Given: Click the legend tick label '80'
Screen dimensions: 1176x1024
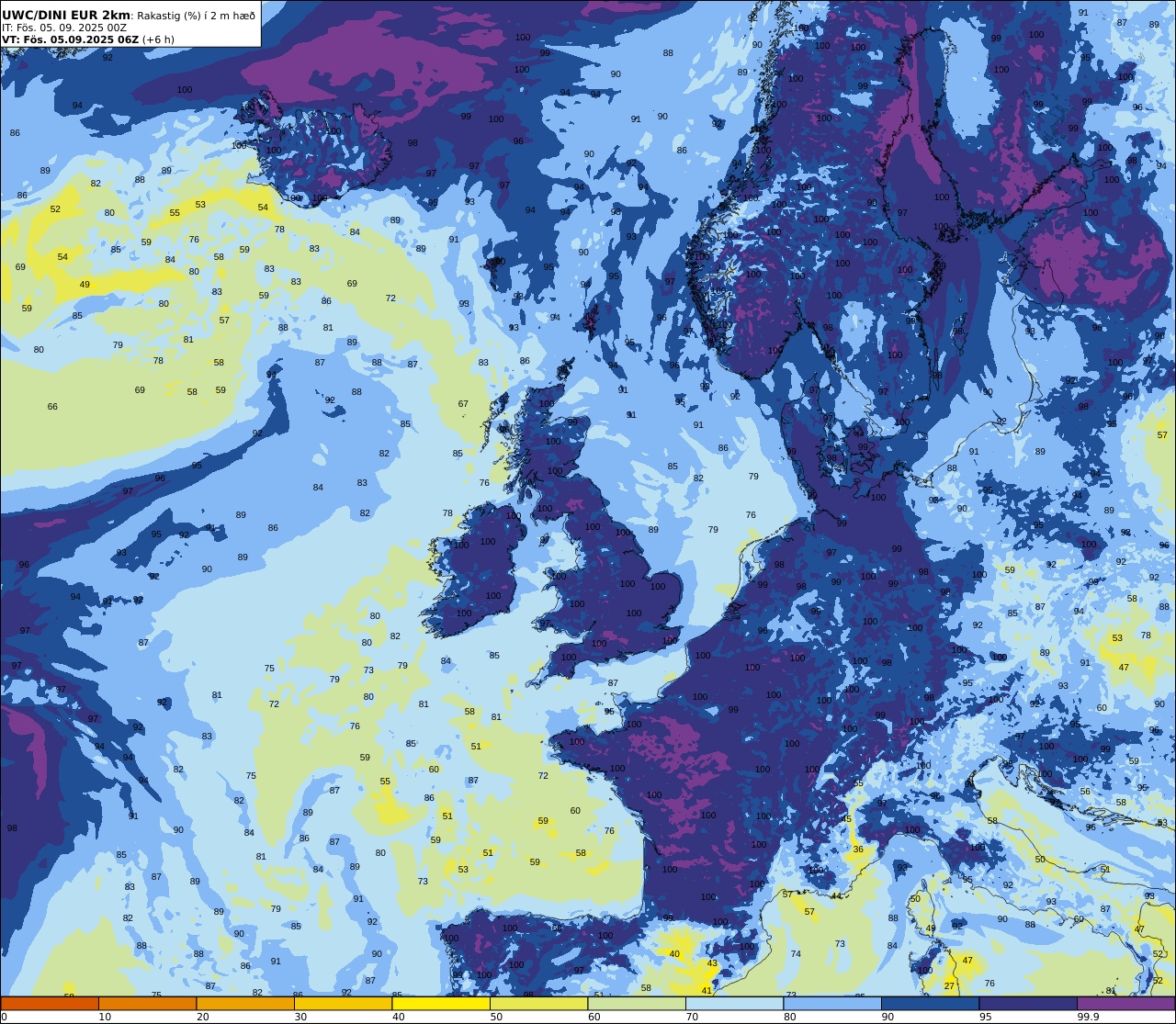Looking at the screenshot, I should [x=789, y=1017].
